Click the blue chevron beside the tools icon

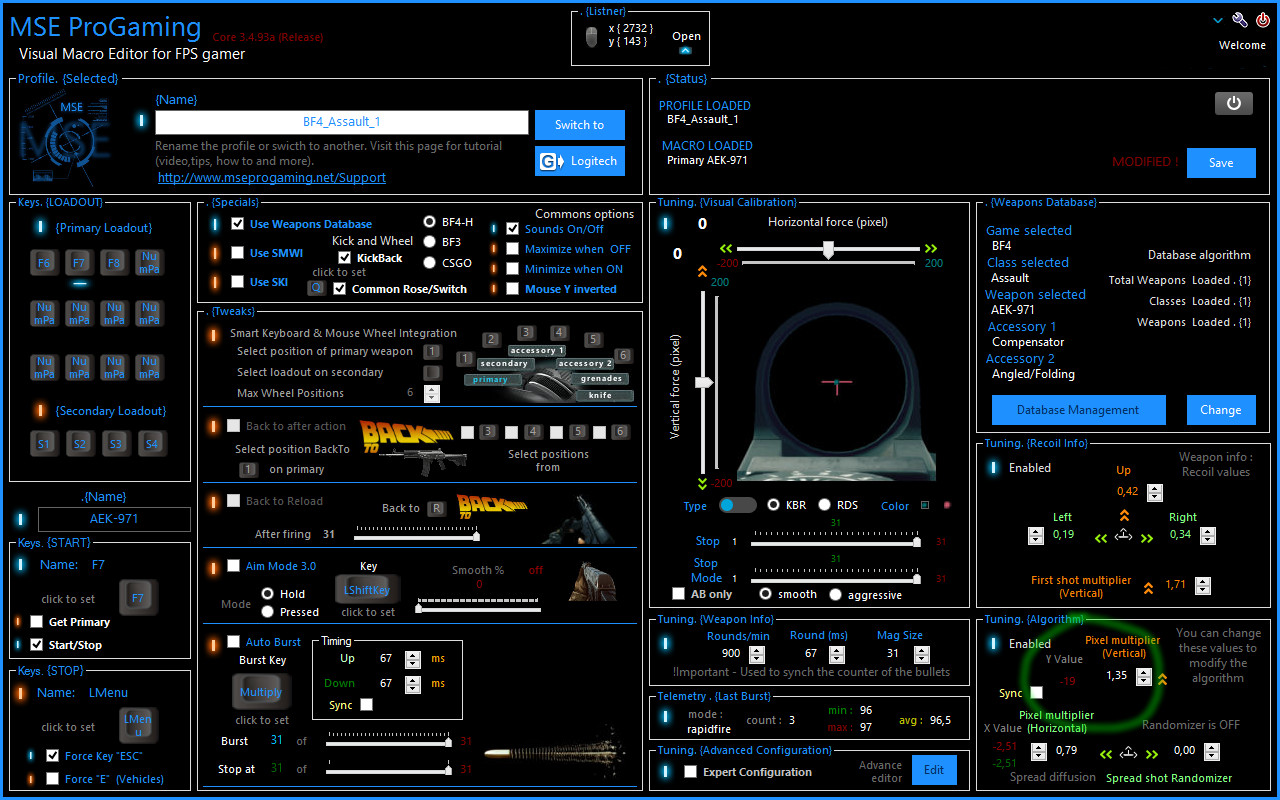(1218, 20)
